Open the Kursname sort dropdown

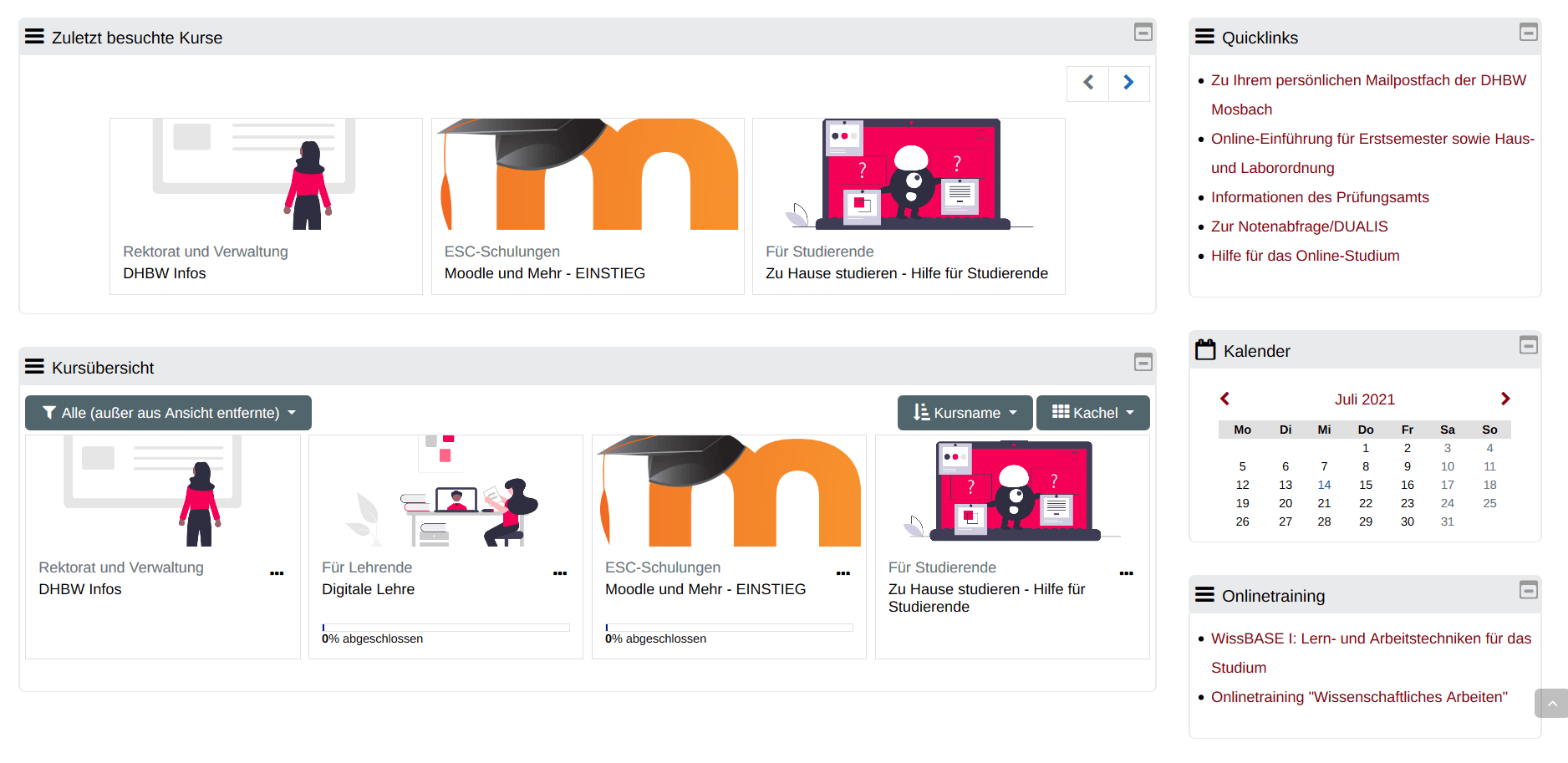965,413
